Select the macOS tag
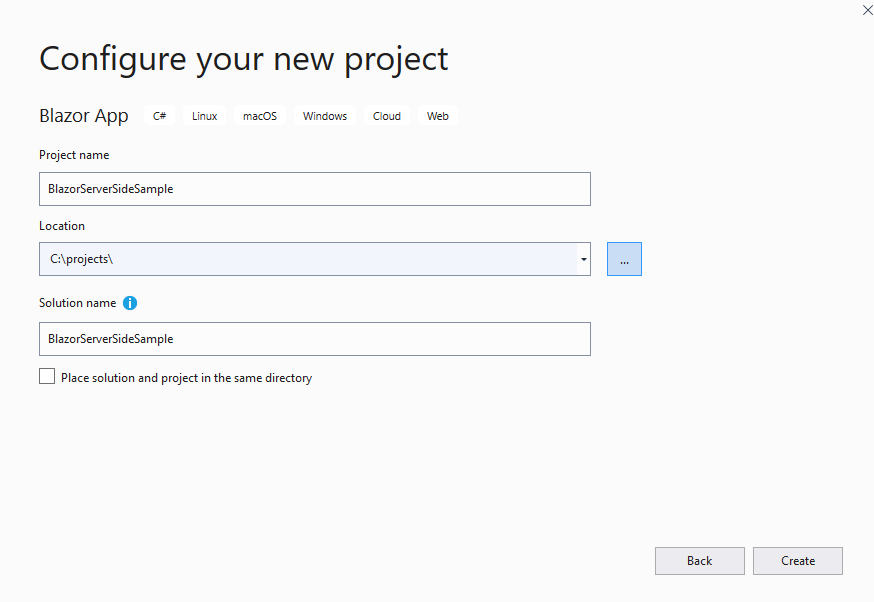Viewport: 874px width, 602px height. point(260,116)
